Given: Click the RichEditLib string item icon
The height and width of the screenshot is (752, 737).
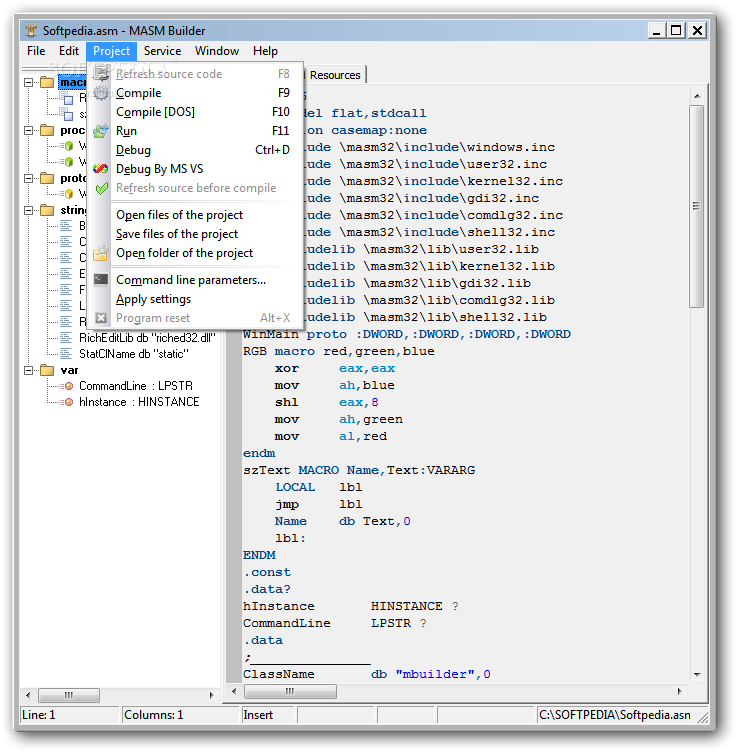Looking at the screenshot, I should click(x=66, y=338).
